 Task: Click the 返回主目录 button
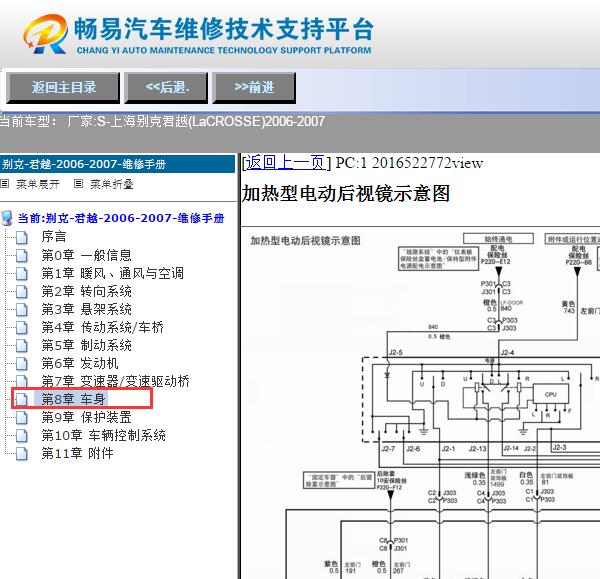click(63, 88)
